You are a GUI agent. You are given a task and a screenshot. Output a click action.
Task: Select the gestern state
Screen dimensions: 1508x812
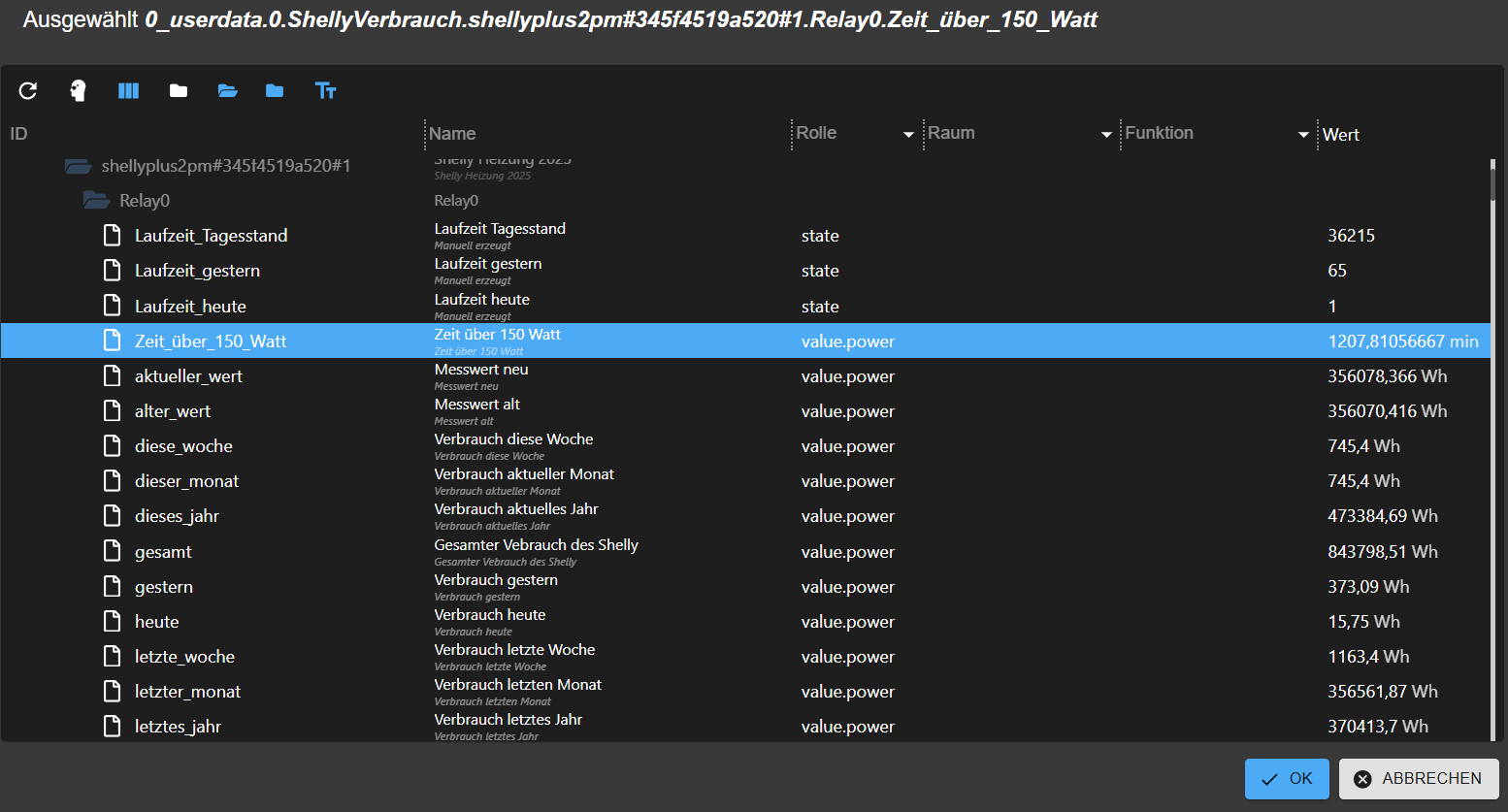point(745,586)
